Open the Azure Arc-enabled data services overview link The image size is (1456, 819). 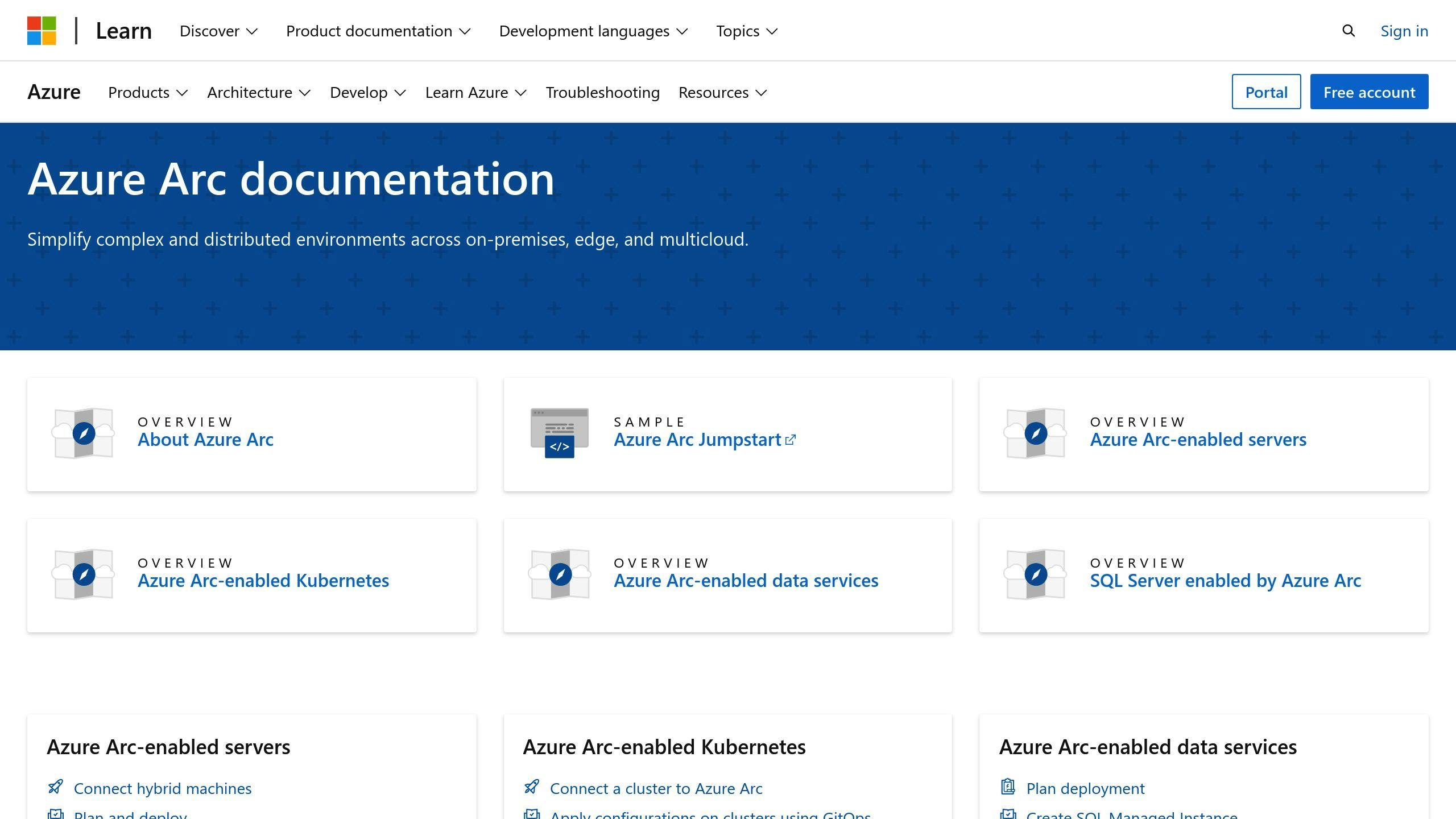pyautogui.click(x=746, y=581)
